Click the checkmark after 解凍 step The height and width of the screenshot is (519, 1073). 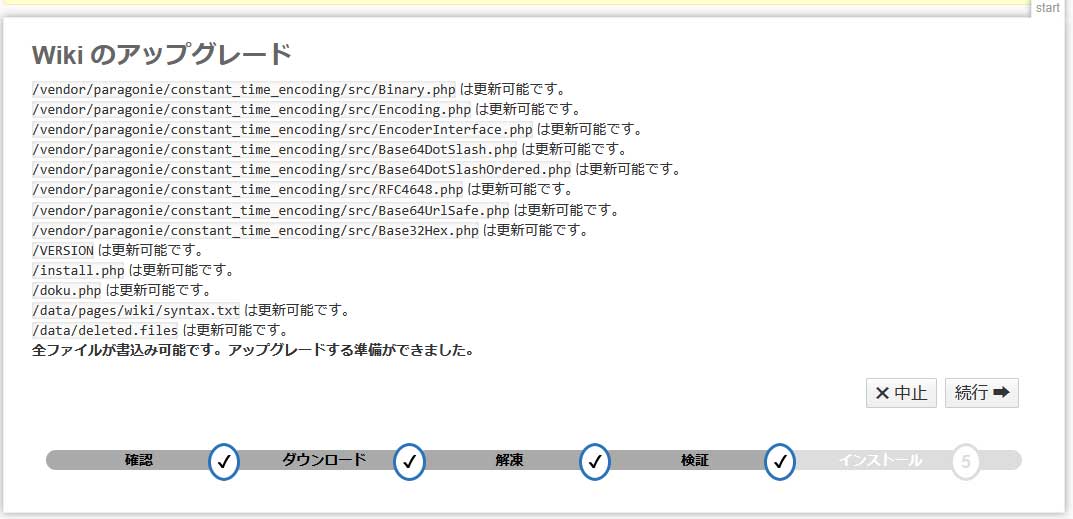(595, 461)
